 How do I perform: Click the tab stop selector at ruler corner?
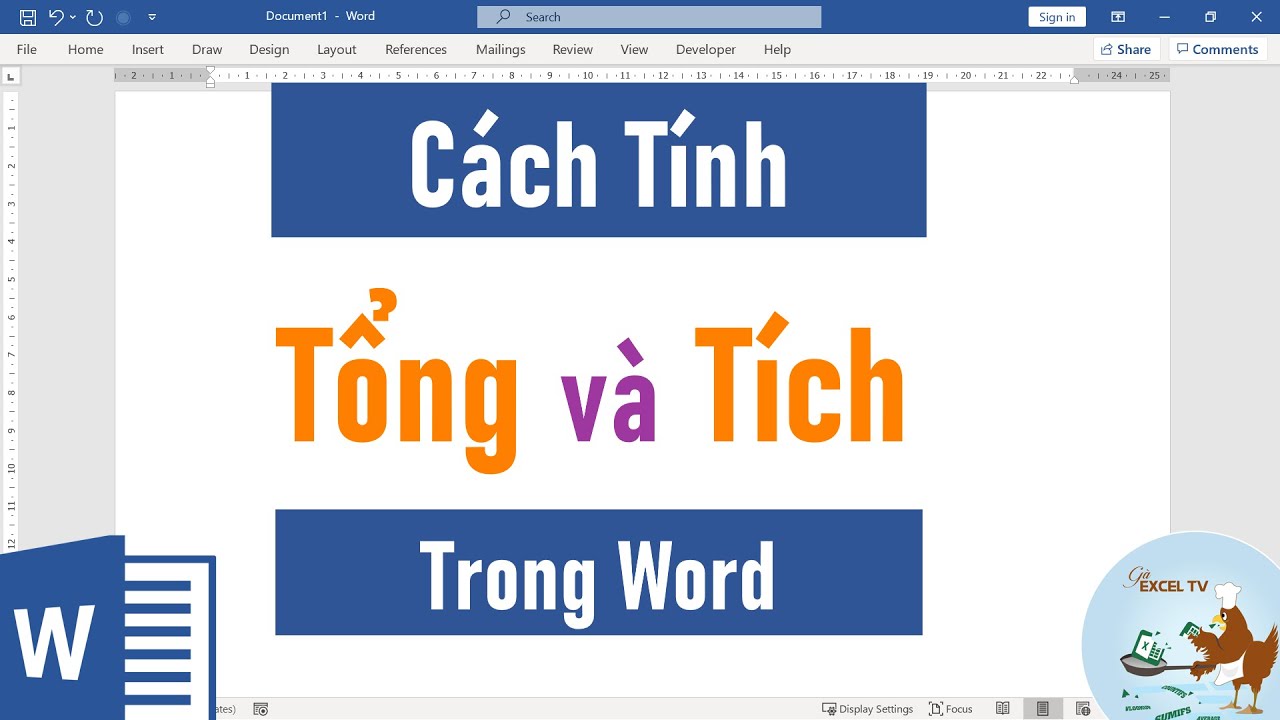pos(11,76)
